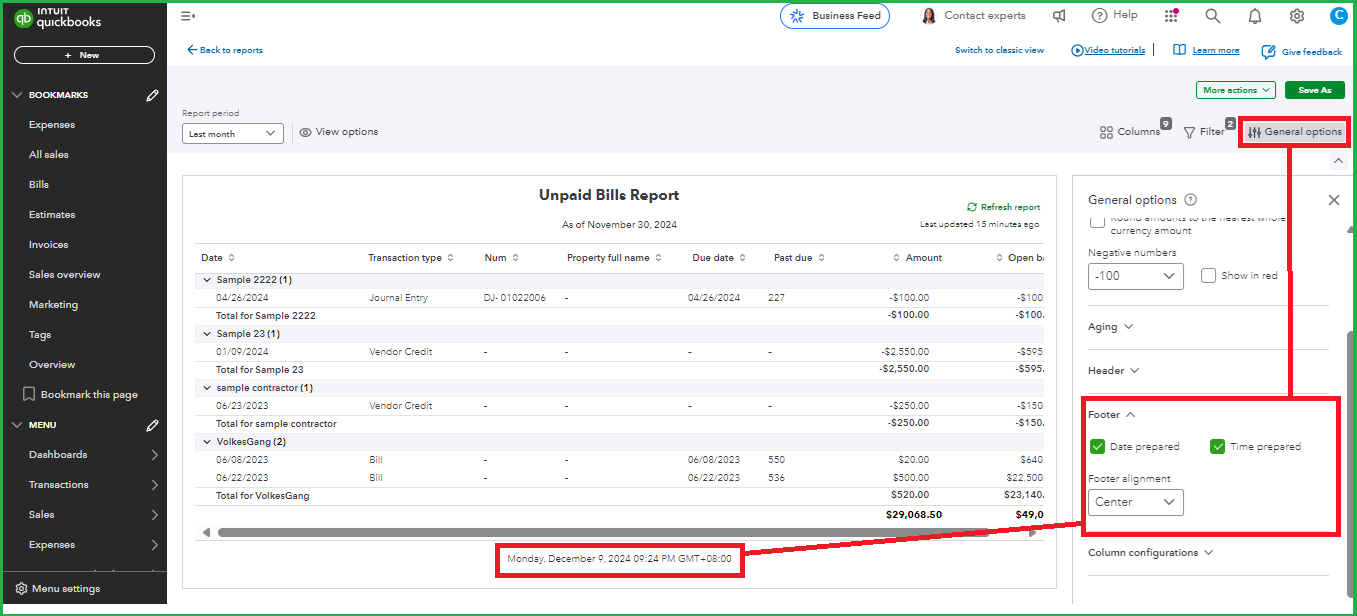Click the notifications bell icon

coord(1254,16)
